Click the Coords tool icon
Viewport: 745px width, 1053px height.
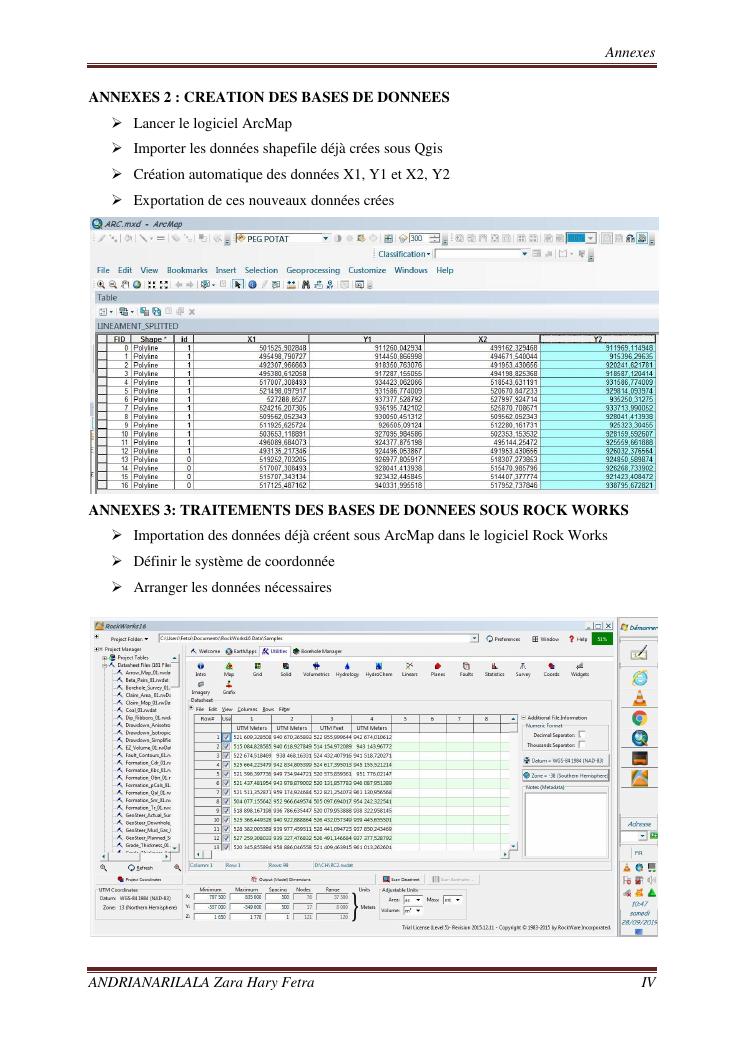click(x=551, y=668)
